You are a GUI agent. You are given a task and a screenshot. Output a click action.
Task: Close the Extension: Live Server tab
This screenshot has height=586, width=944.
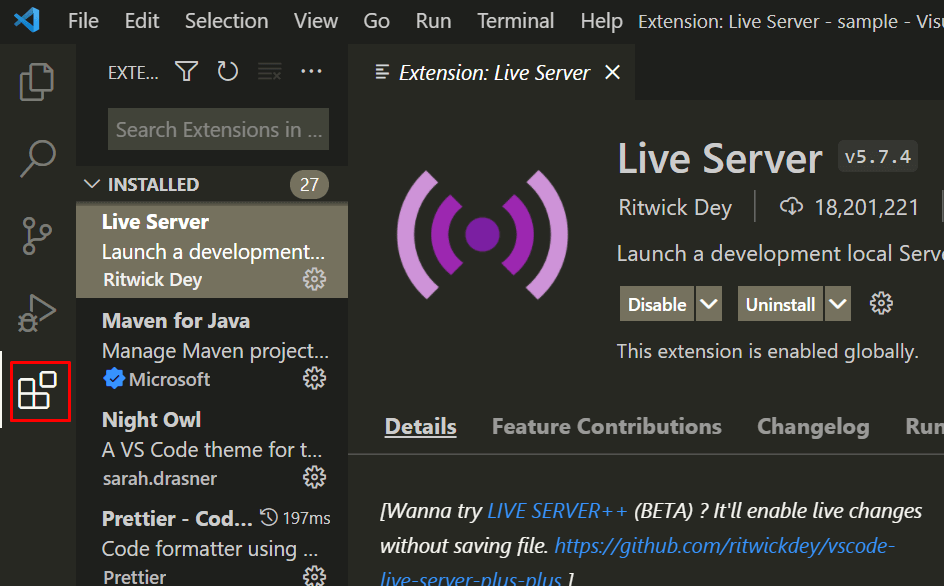(x=612, y=72)
